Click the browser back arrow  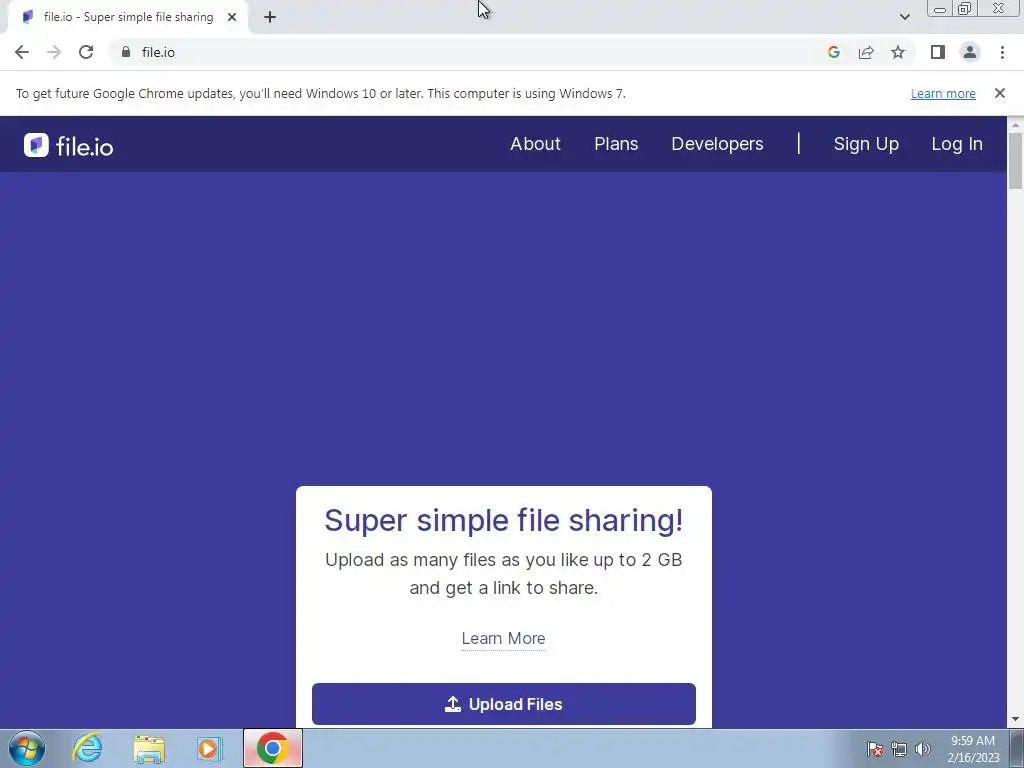point(22,52)
